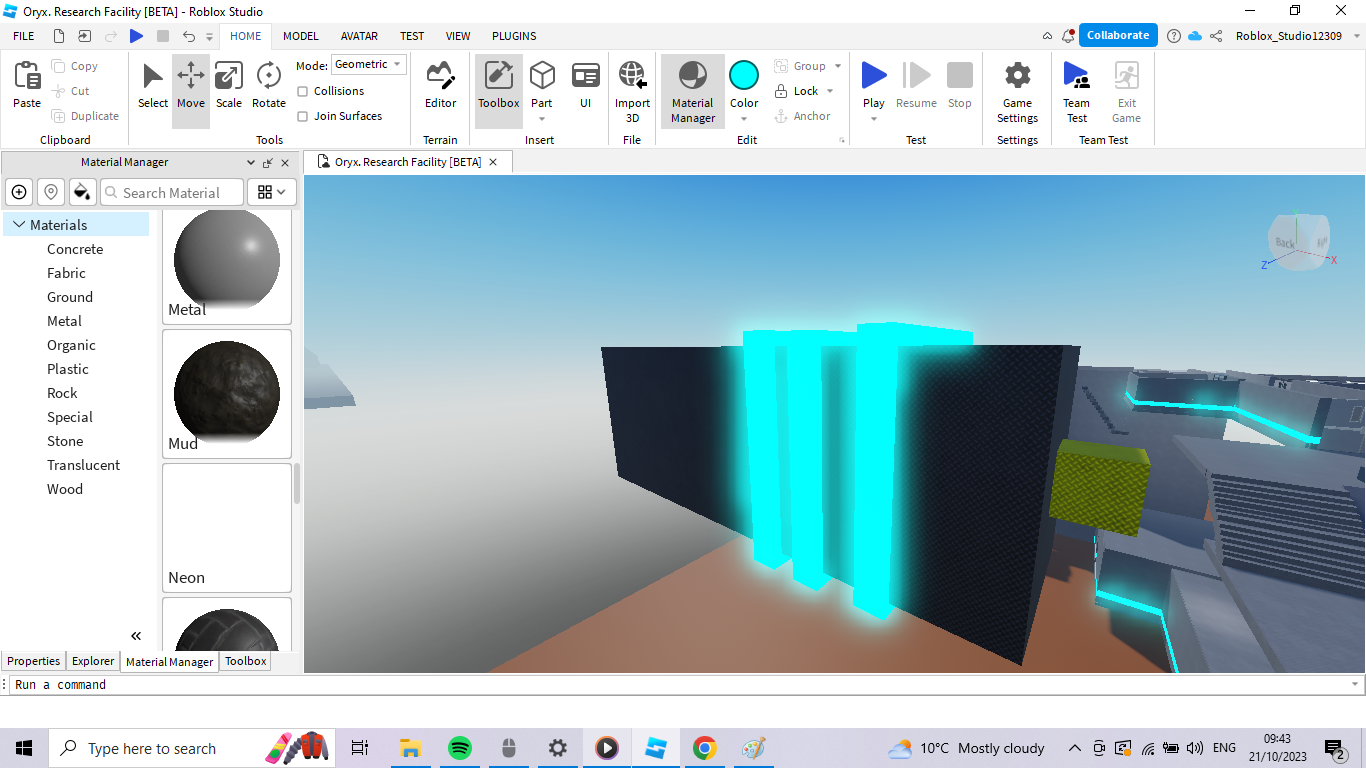Collapse the material sidebar with double chevron

(x=136, y=636)
